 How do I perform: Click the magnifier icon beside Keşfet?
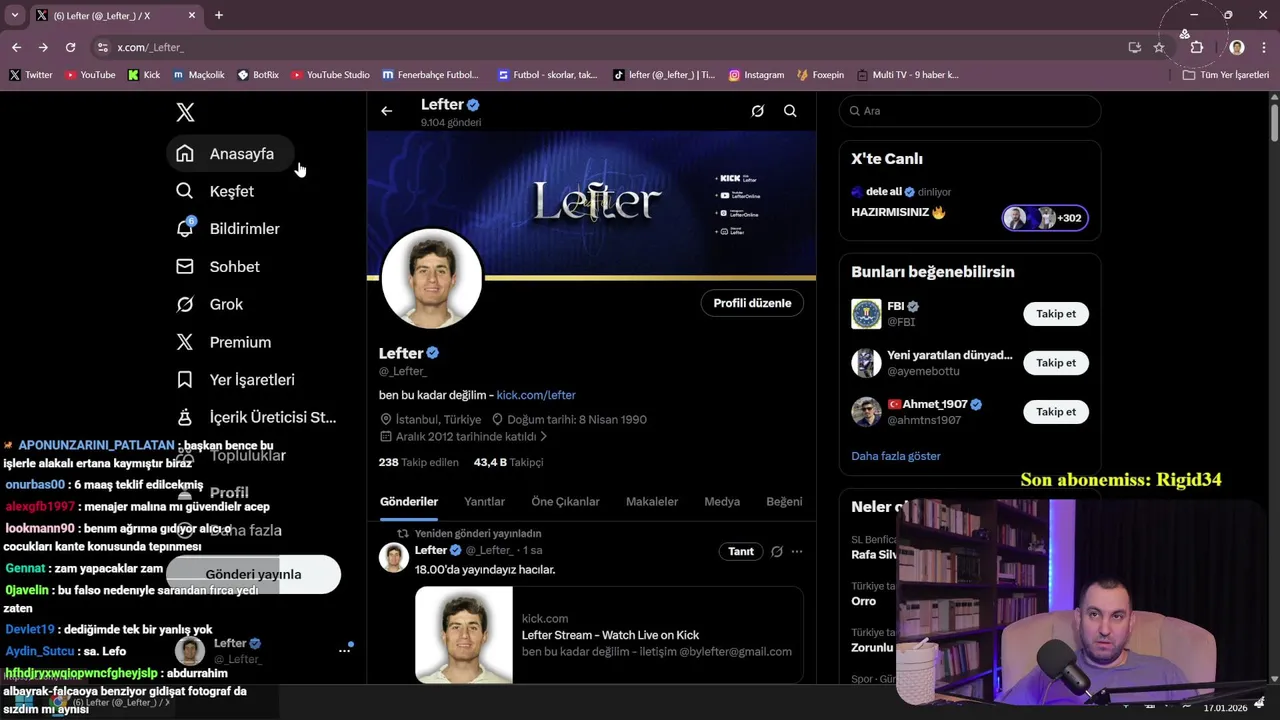(185, 191)
